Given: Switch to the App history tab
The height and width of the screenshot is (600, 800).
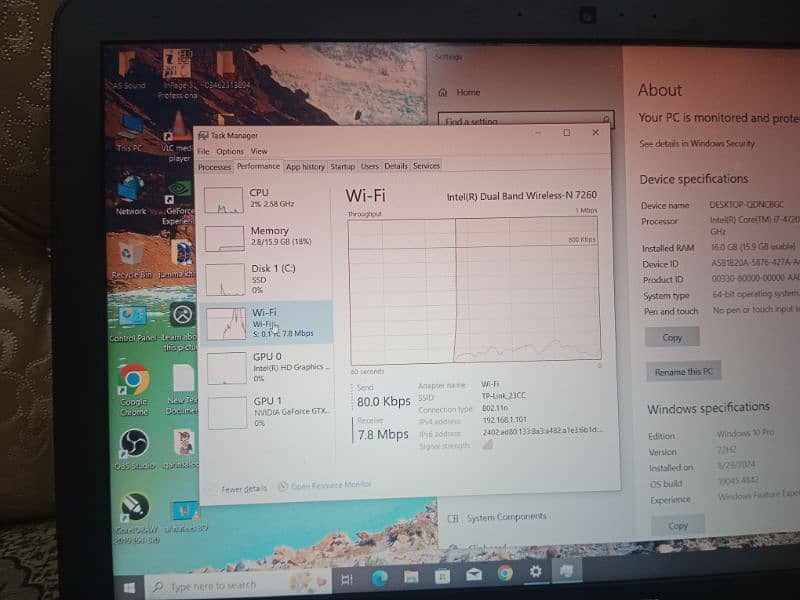Looking at the screenshot, I should click(x=305, y=166).
